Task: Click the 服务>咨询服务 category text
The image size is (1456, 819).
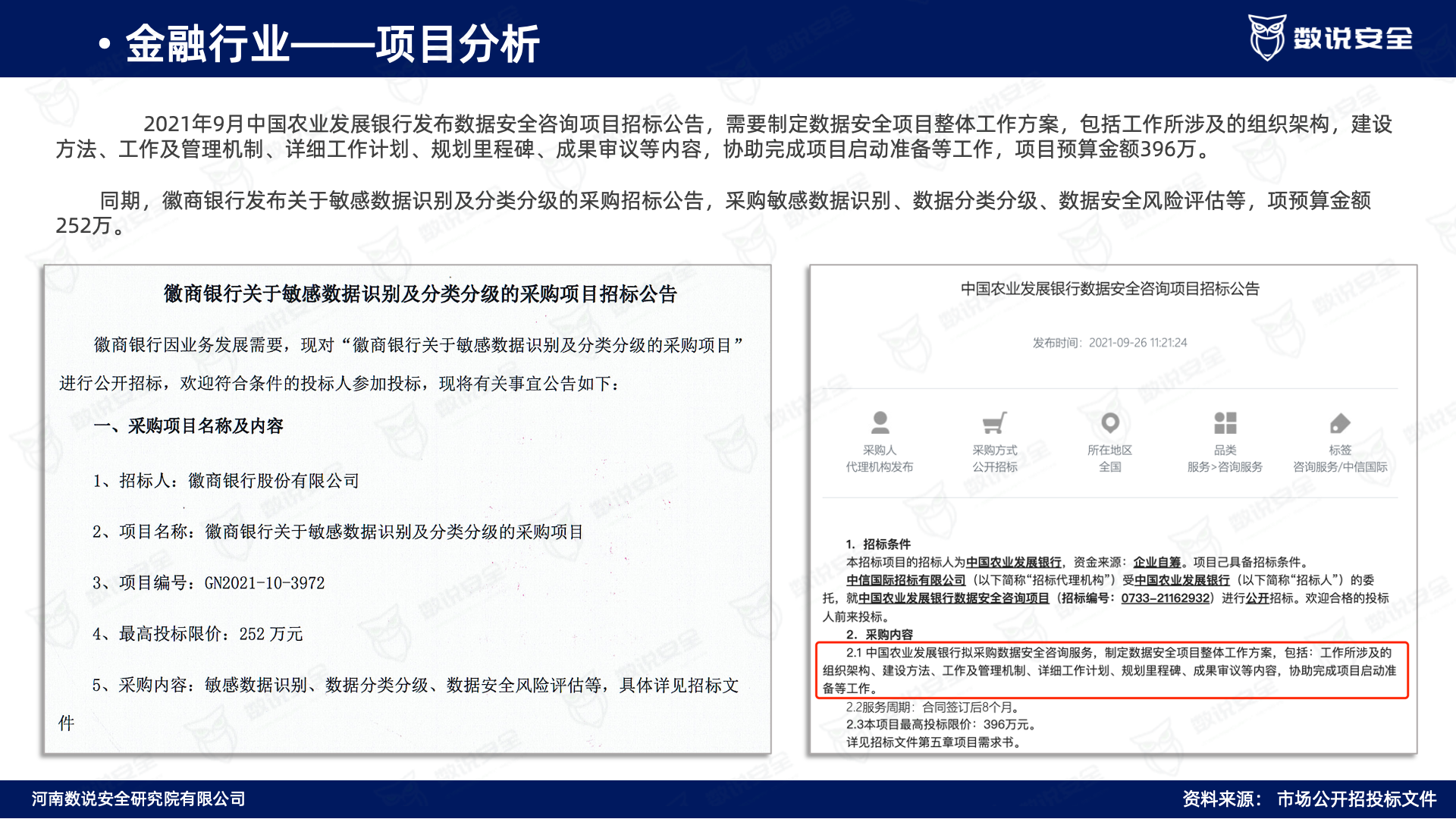Action: [1225, 467]
